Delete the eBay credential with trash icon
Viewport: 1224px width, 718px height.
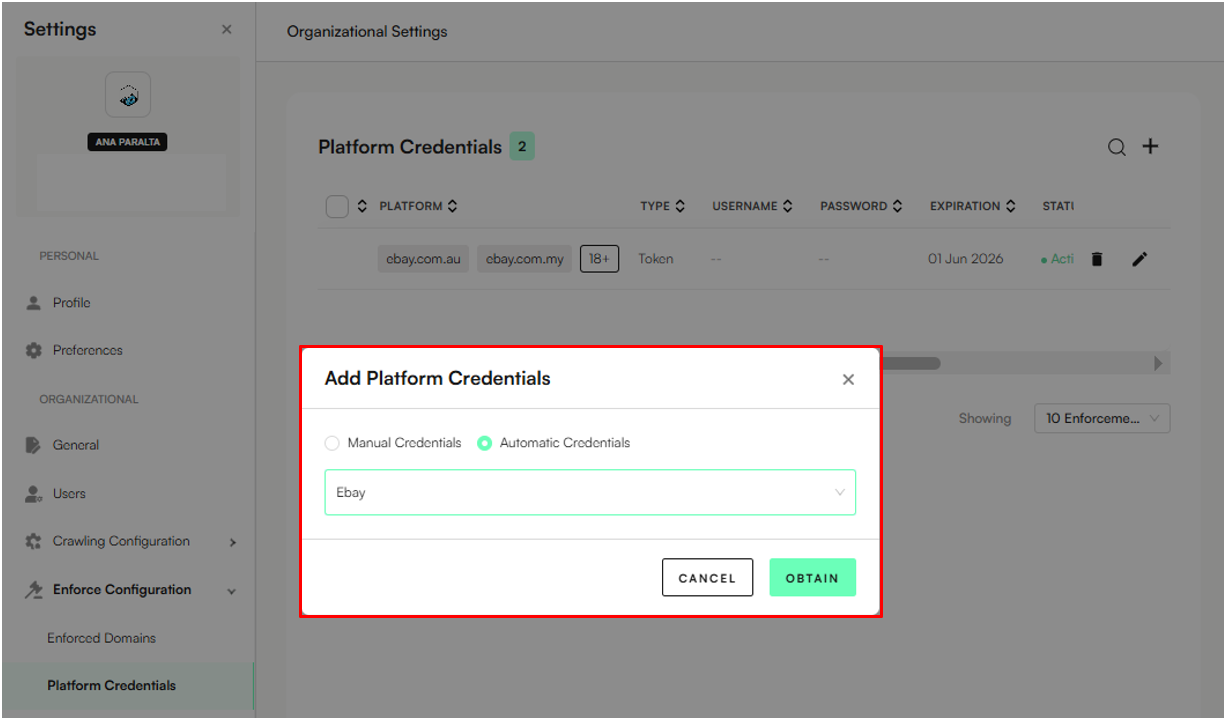coord(1097,259)
